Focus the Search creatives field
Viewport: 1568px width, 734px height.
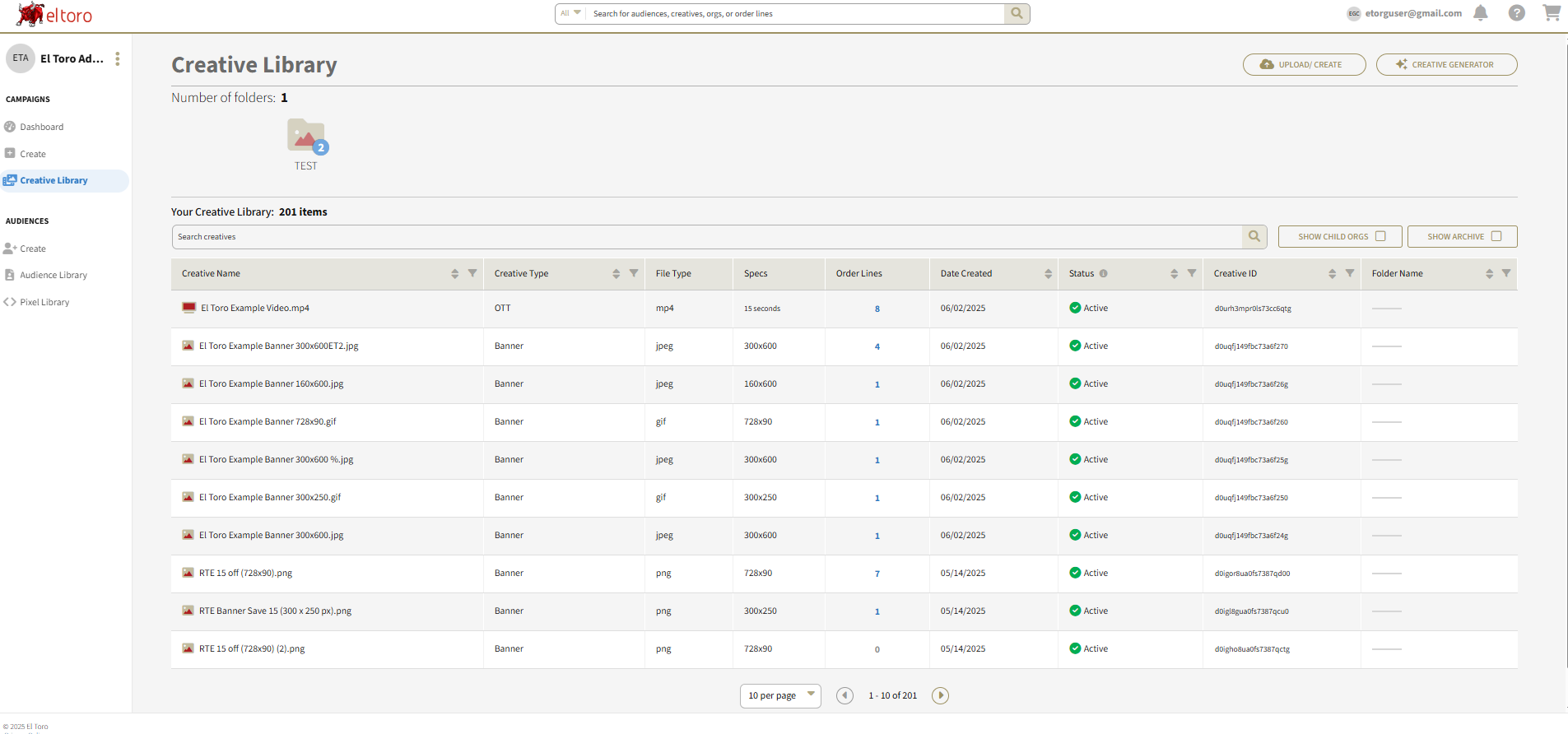point(707,237)
